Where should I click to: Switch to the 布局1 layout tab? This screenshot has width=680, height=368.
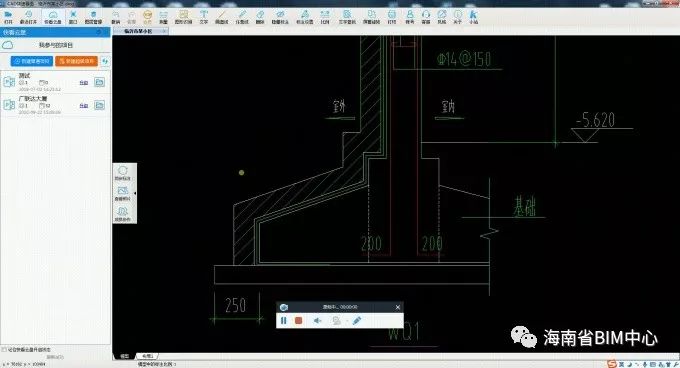coord(147,356)
